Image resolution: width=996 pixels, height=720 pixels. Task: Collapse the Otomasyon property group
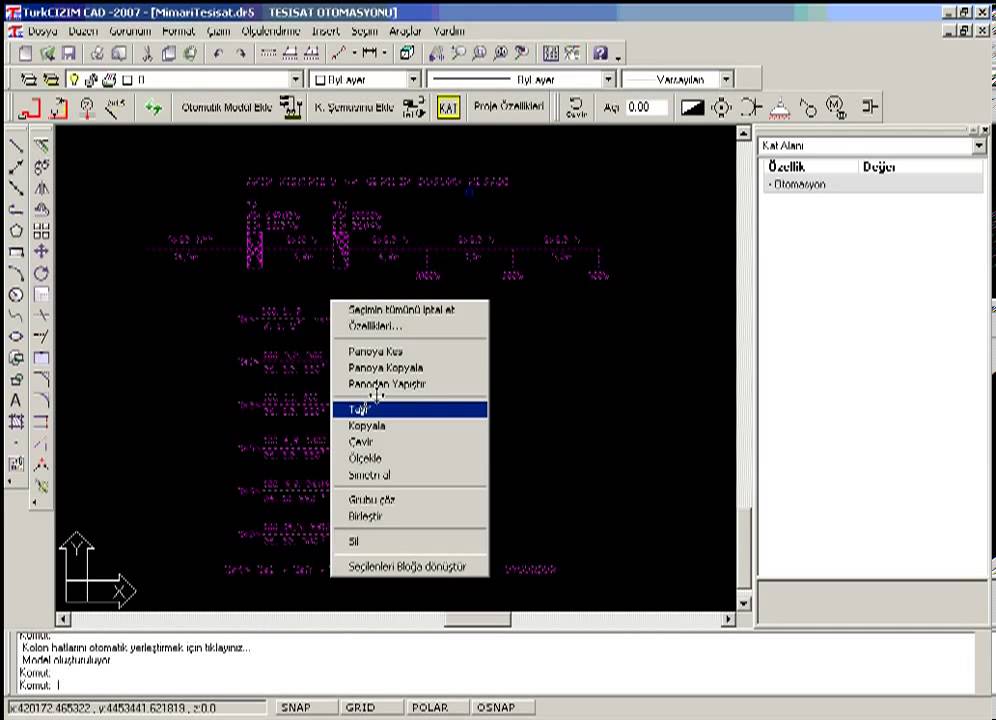point(771,185)
